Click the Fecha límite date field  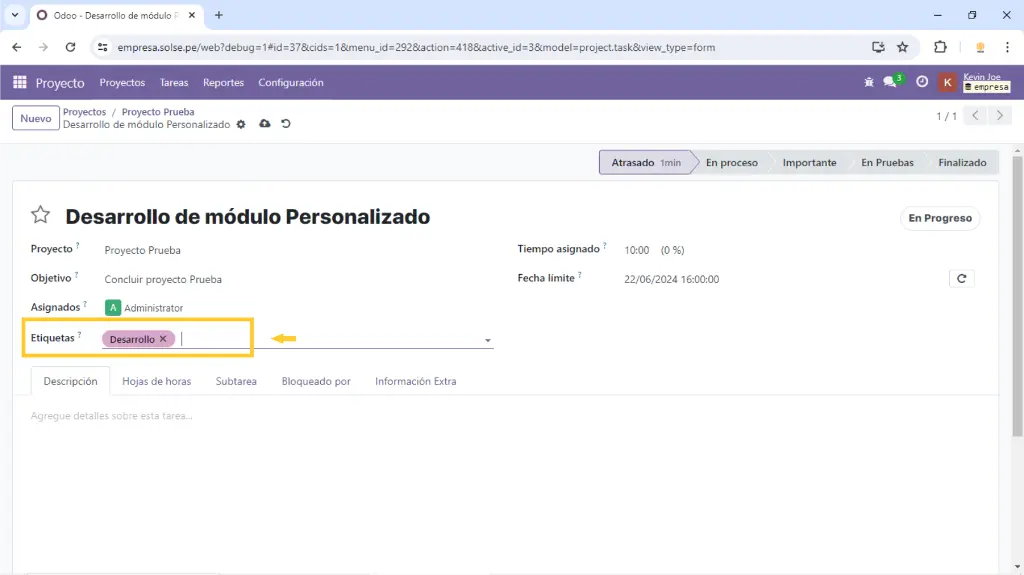click(671, 280)
